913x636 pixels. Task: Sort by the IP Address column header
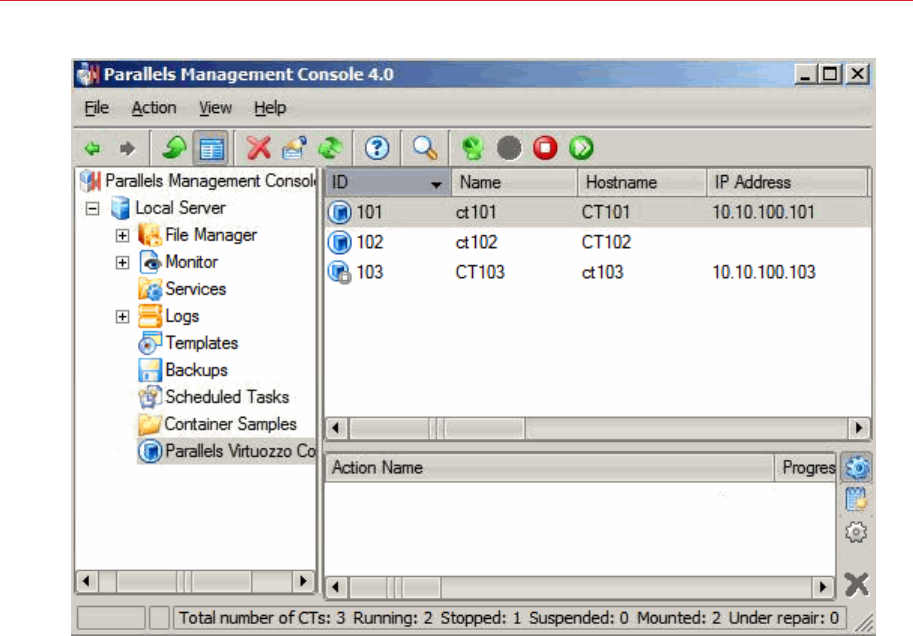click(x=787, y=182)
